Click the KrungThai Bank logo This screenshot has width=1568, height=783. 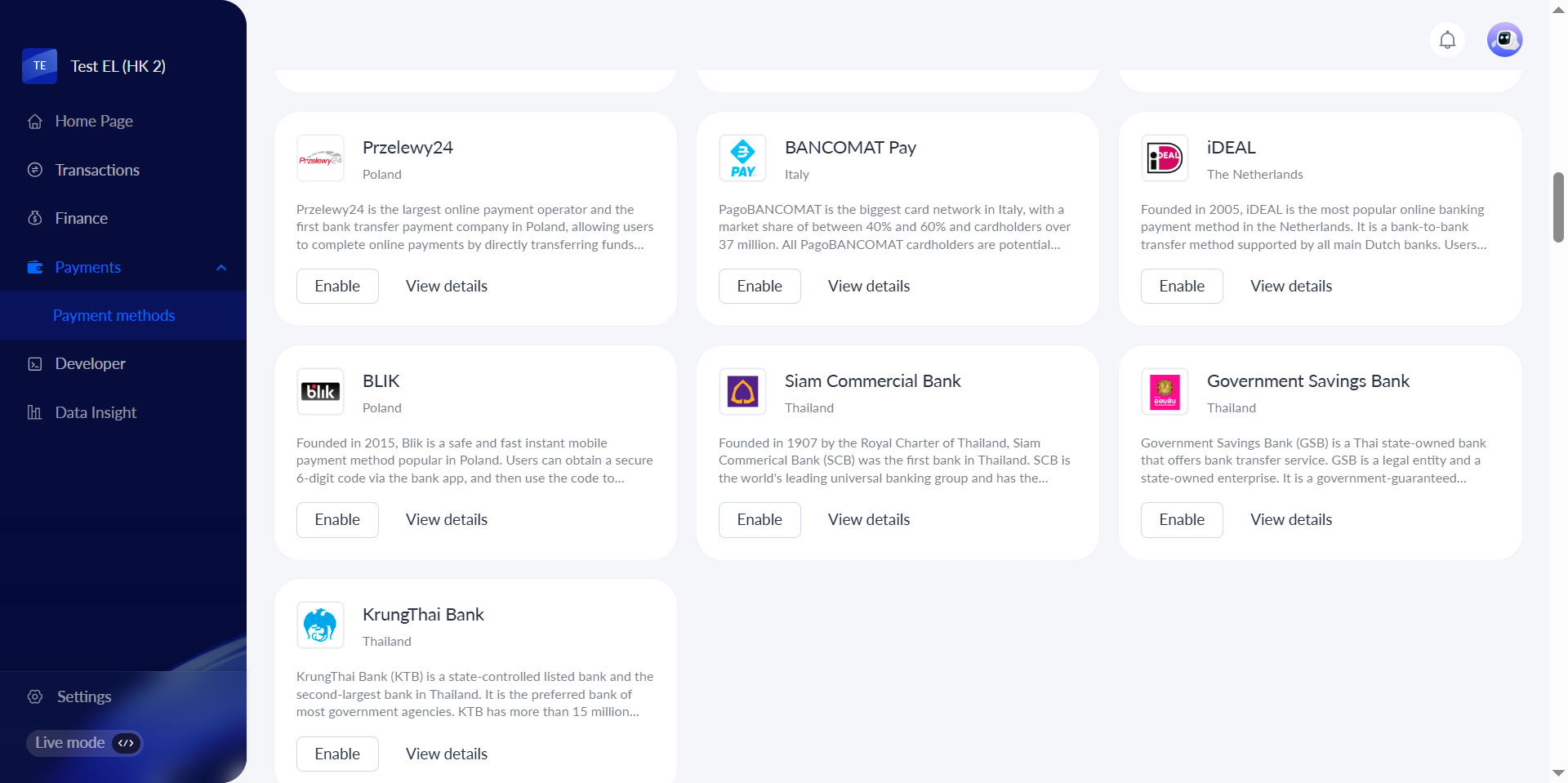[320, 625]
